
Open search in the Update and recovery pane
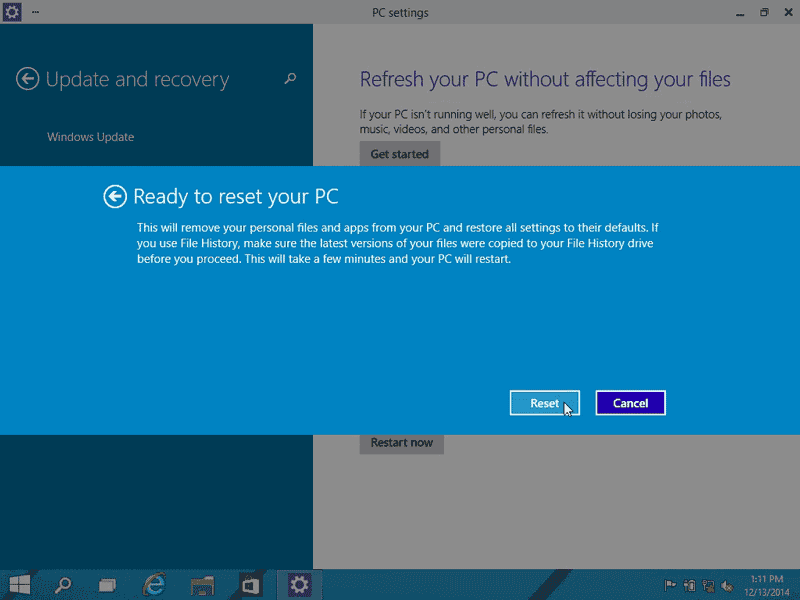[x=290, y=78]
